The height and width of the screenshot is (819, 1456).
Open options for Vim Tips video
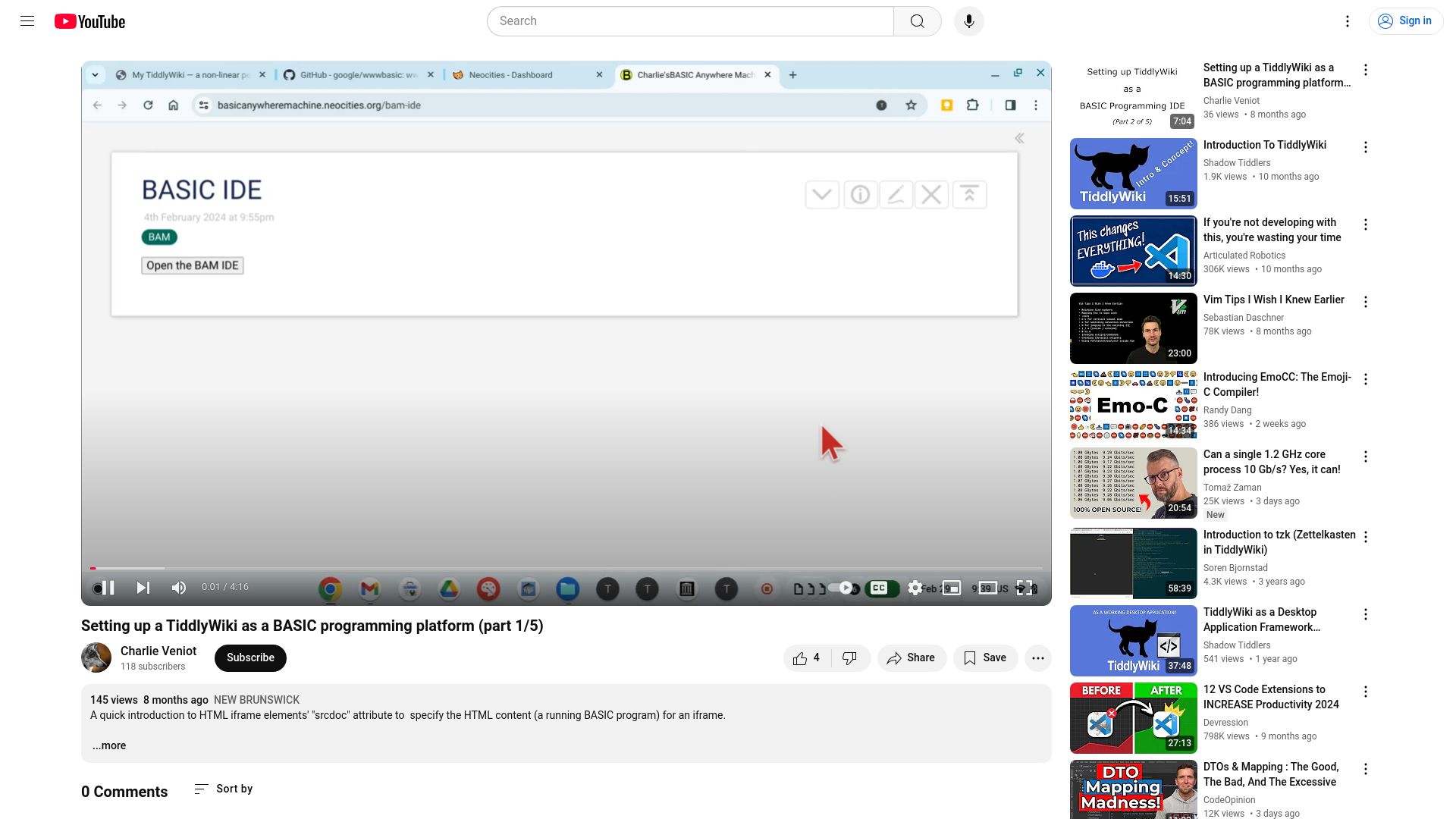(x=1366, y=302)
